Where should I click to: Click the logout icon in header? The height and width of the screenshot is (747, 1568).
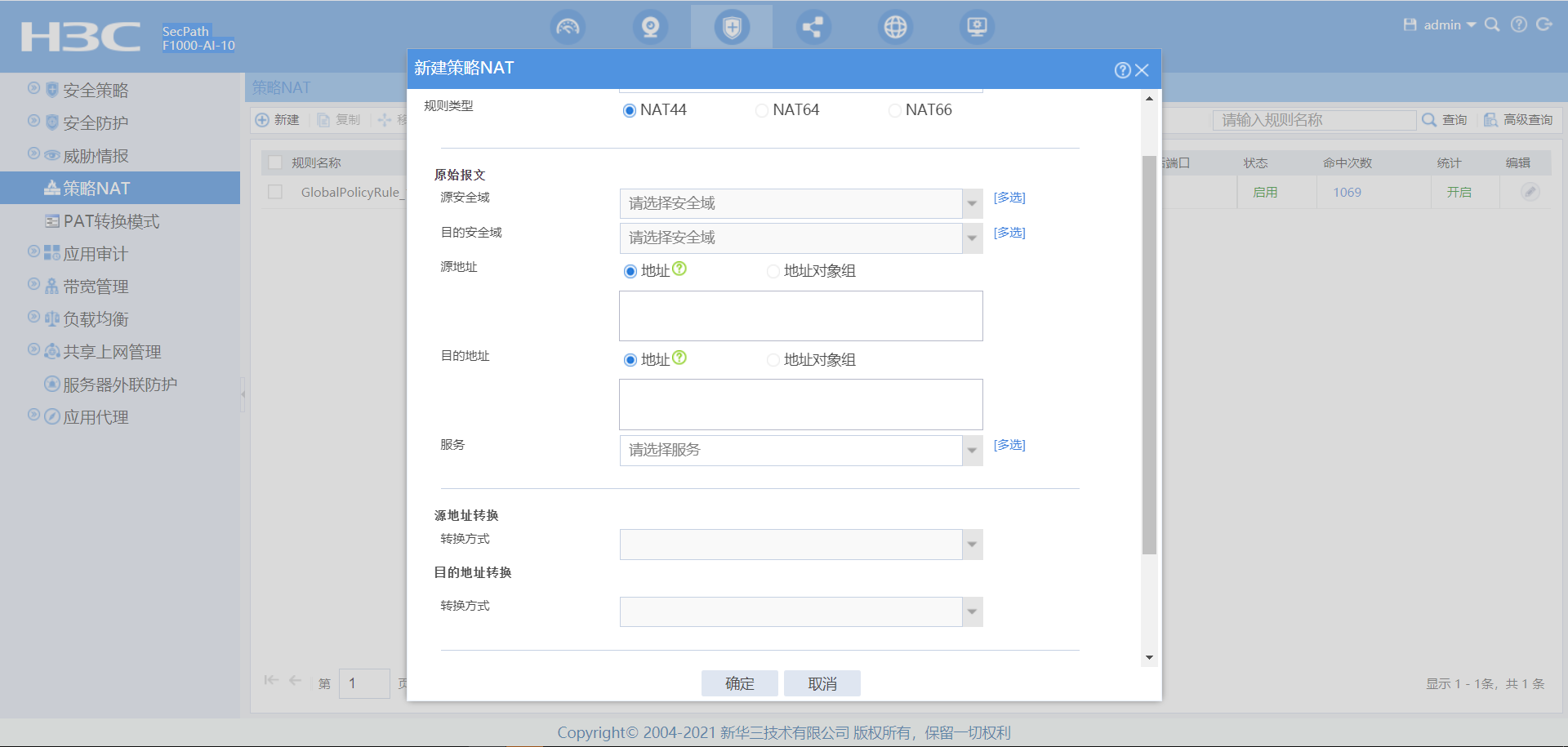tap(1544, 24)
